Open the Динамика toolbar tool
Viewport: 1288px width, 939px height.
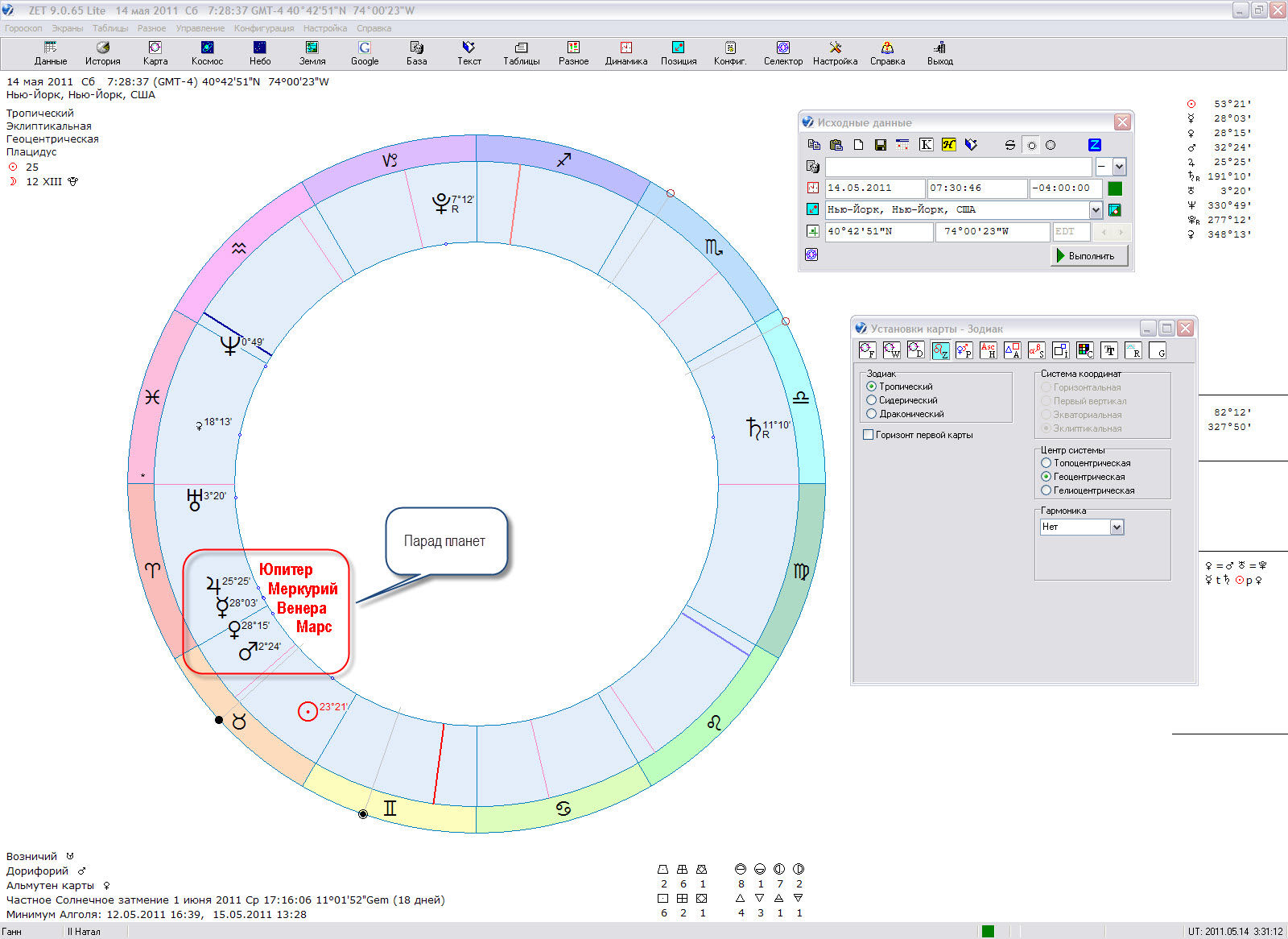coord(625,53)
